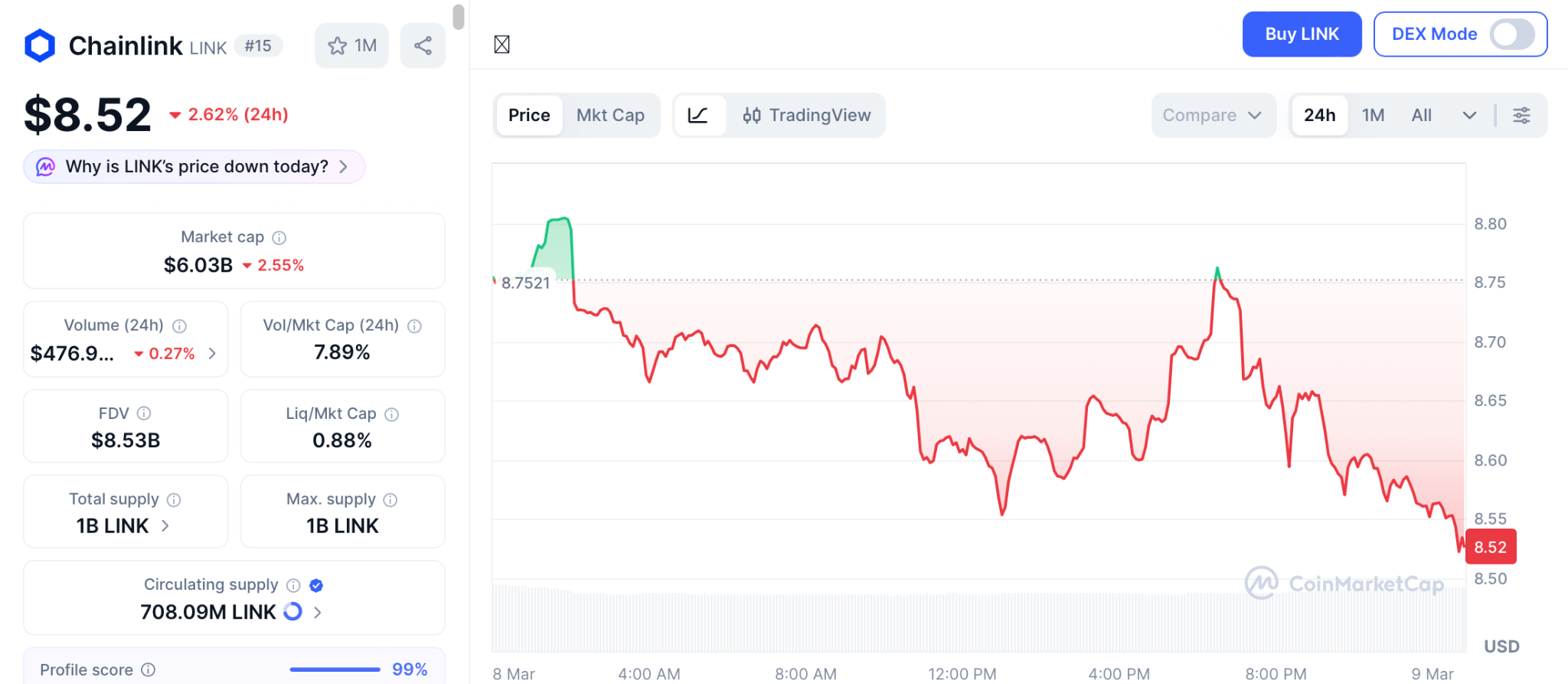Expand more time range options chevron
Viewport: 1568px width, 684px height.
coord(1469,116)
